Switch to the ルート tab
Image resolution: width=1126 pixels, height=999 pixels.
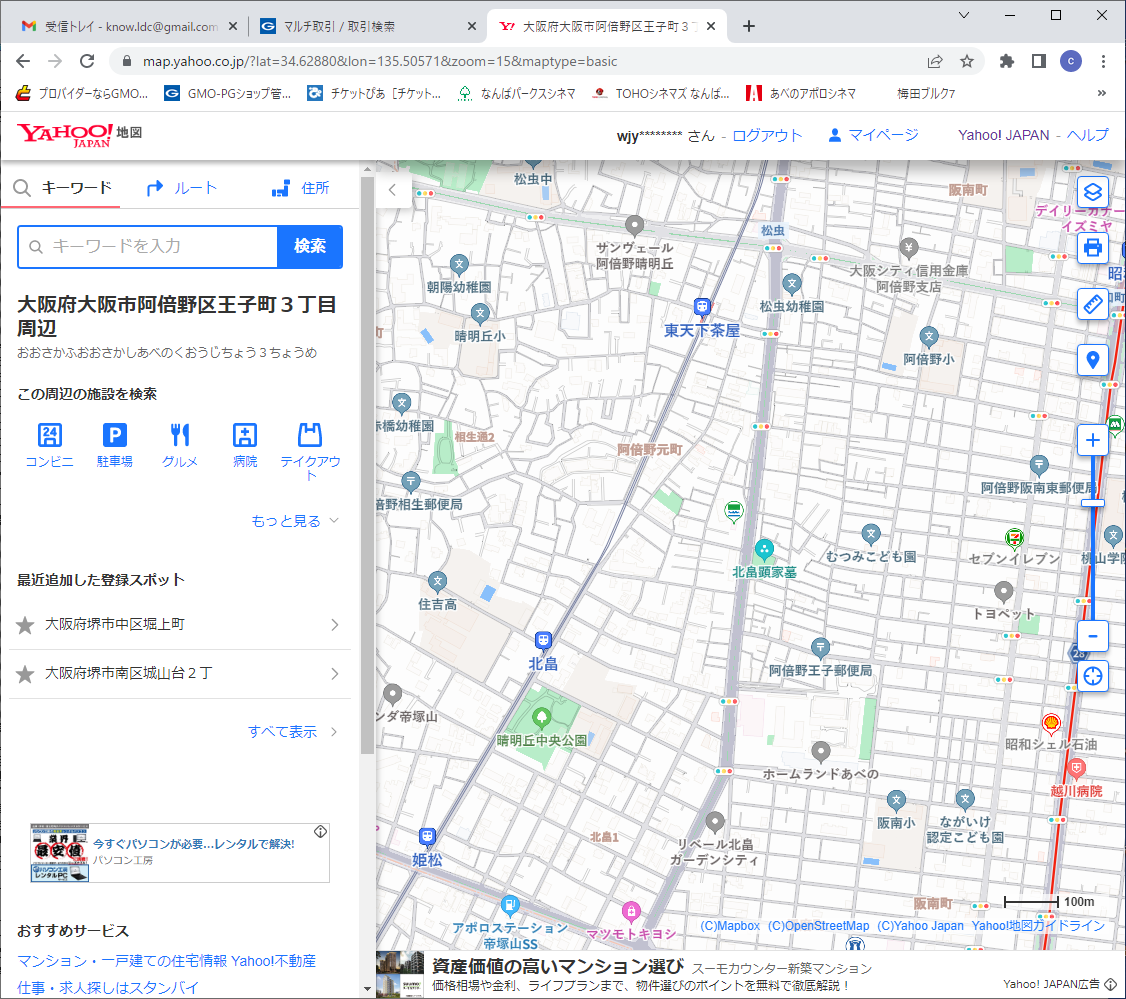[182, 188]
